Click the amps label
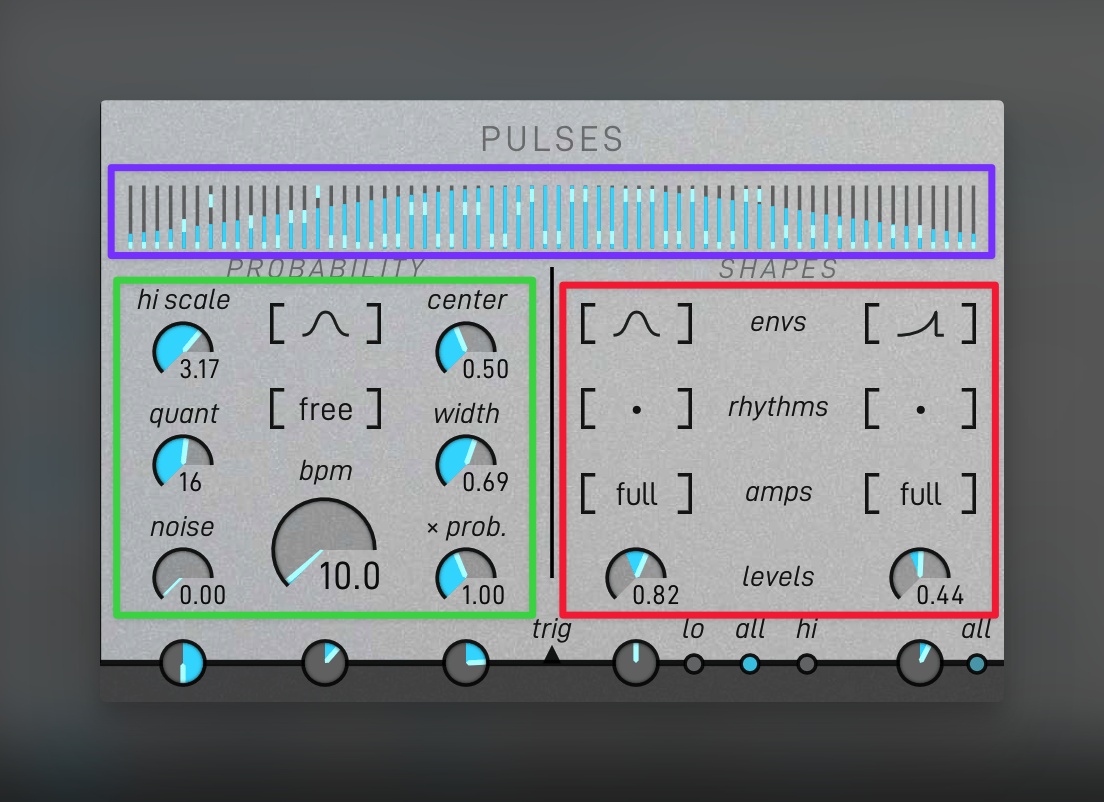The height and width of the screenshot is (802, 1104). tap(778, 492)
